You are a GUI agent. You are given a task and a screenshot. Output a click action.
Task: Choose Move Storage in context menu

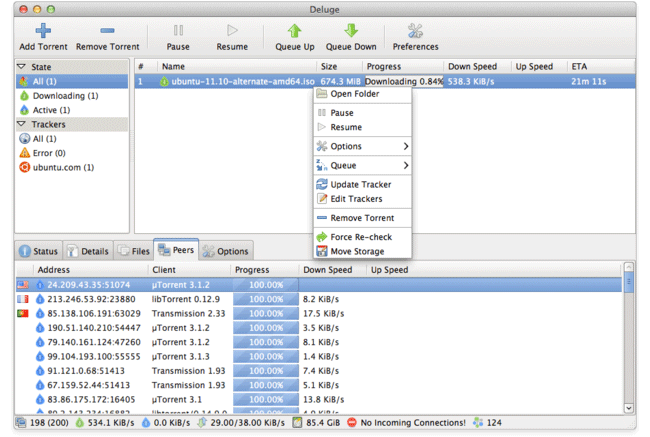(x=363, y=252)
